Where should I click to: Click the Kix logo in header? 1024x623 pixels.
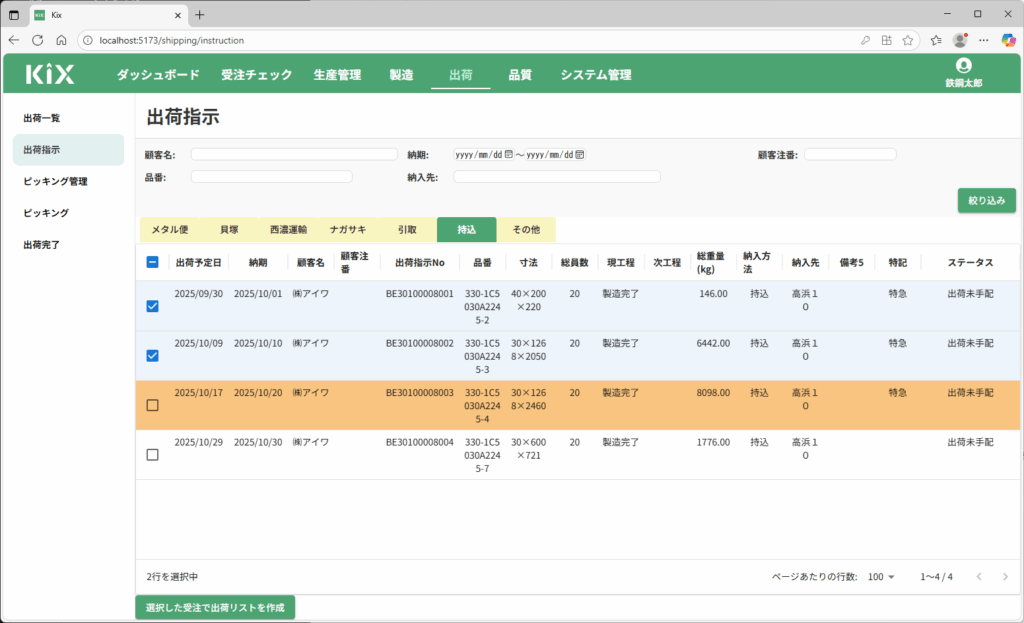click(x=50, y=74)
